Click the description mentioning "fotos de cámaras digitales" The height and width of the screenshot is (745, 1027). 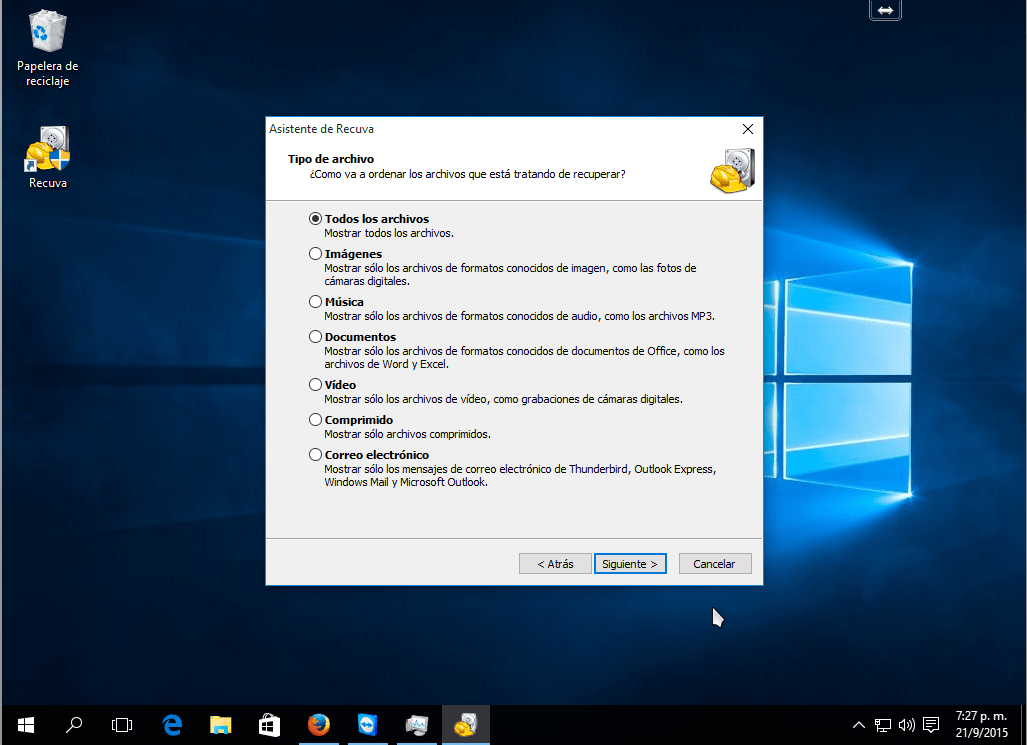pos(510,274)
